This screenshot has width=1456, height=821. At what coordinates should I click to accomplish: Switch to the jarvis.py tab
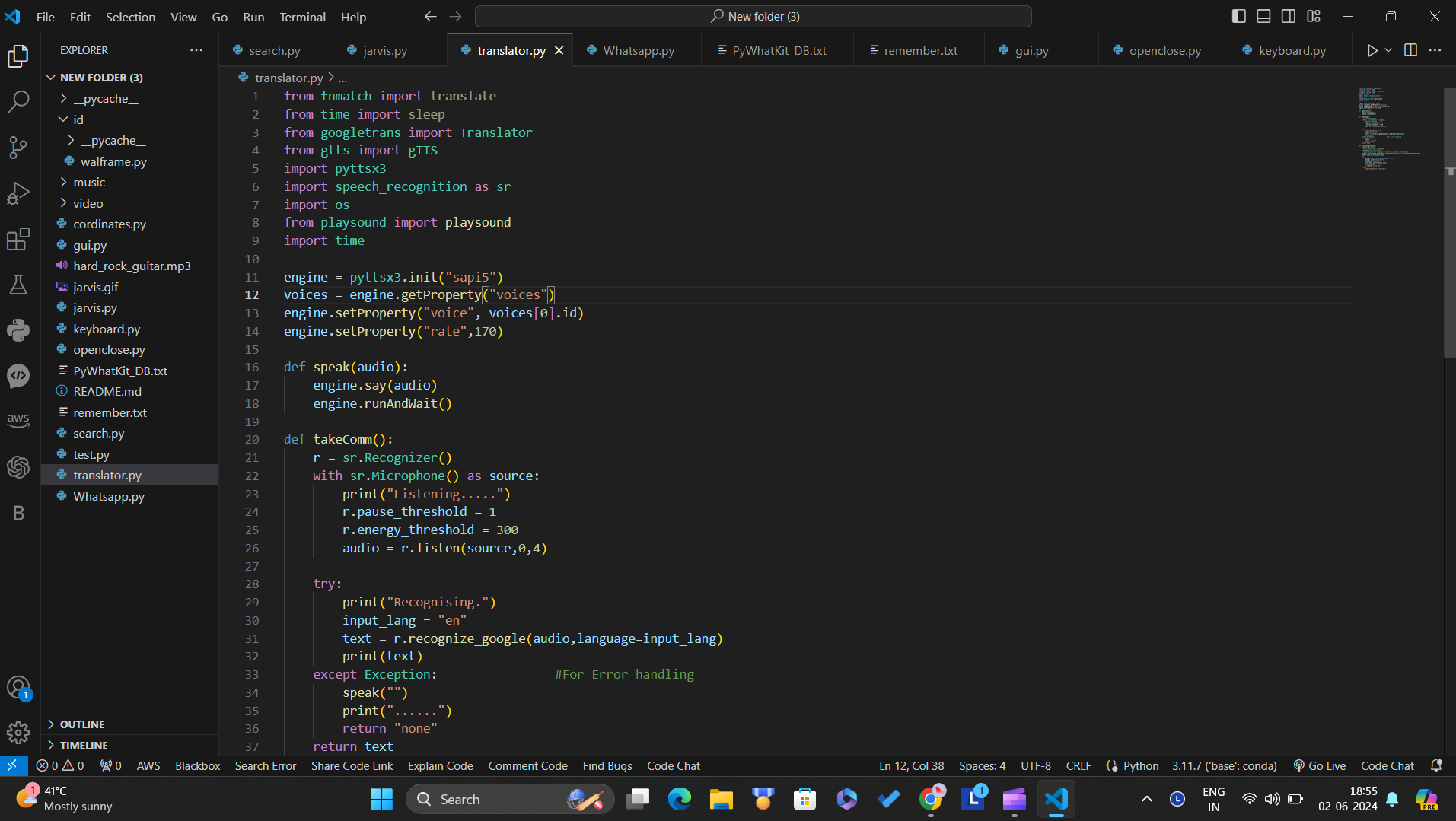pyautogui.click(x=385, y=50)
